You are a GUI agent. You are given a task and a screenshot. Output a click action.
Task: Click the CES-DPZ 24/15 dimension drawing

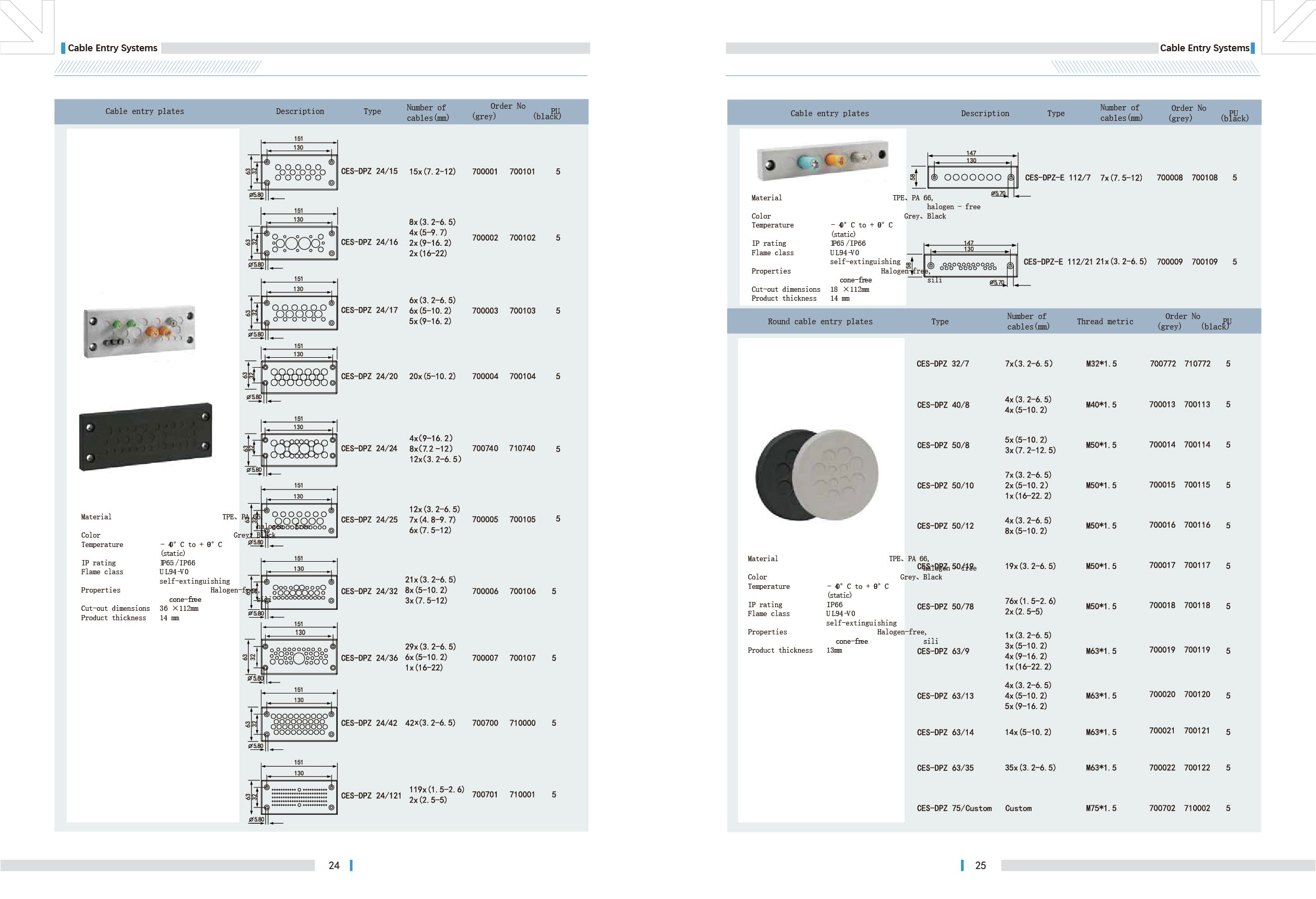pyautogui.click(x=299, y=171)
